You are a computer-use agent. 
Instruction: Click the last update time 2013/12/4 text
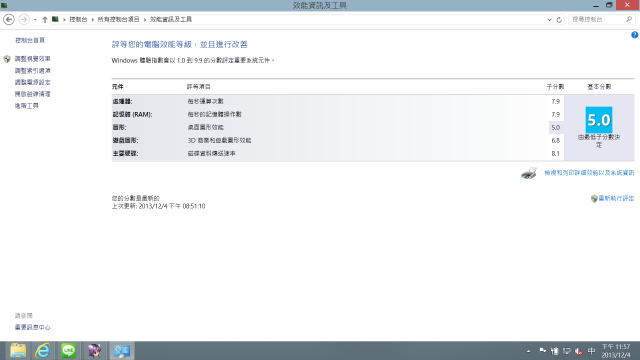coord(158,207)
